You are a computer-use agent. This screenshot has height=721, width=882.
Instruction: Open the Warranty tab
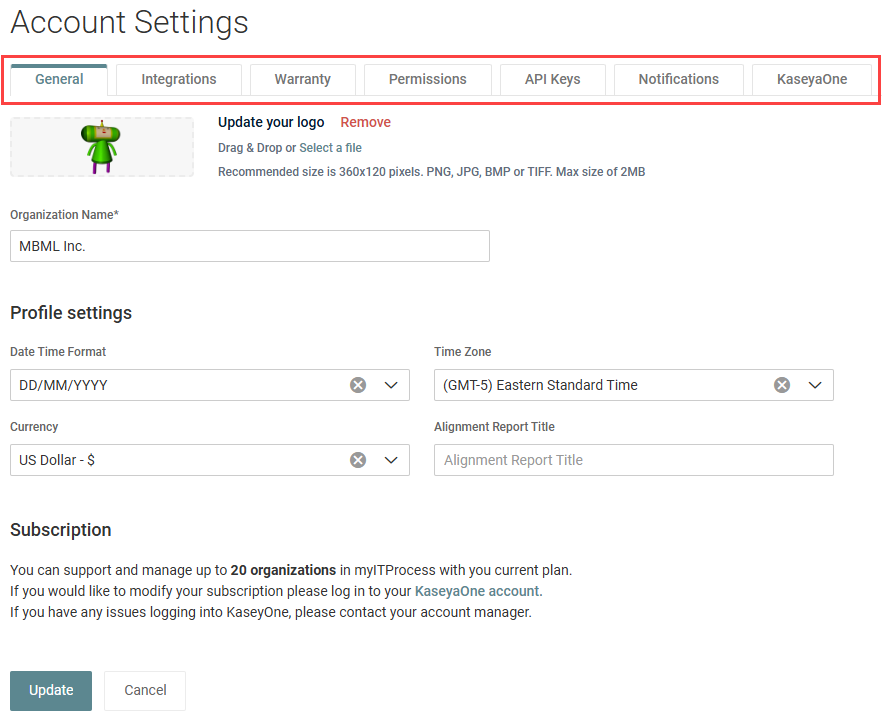coord(302,79)
